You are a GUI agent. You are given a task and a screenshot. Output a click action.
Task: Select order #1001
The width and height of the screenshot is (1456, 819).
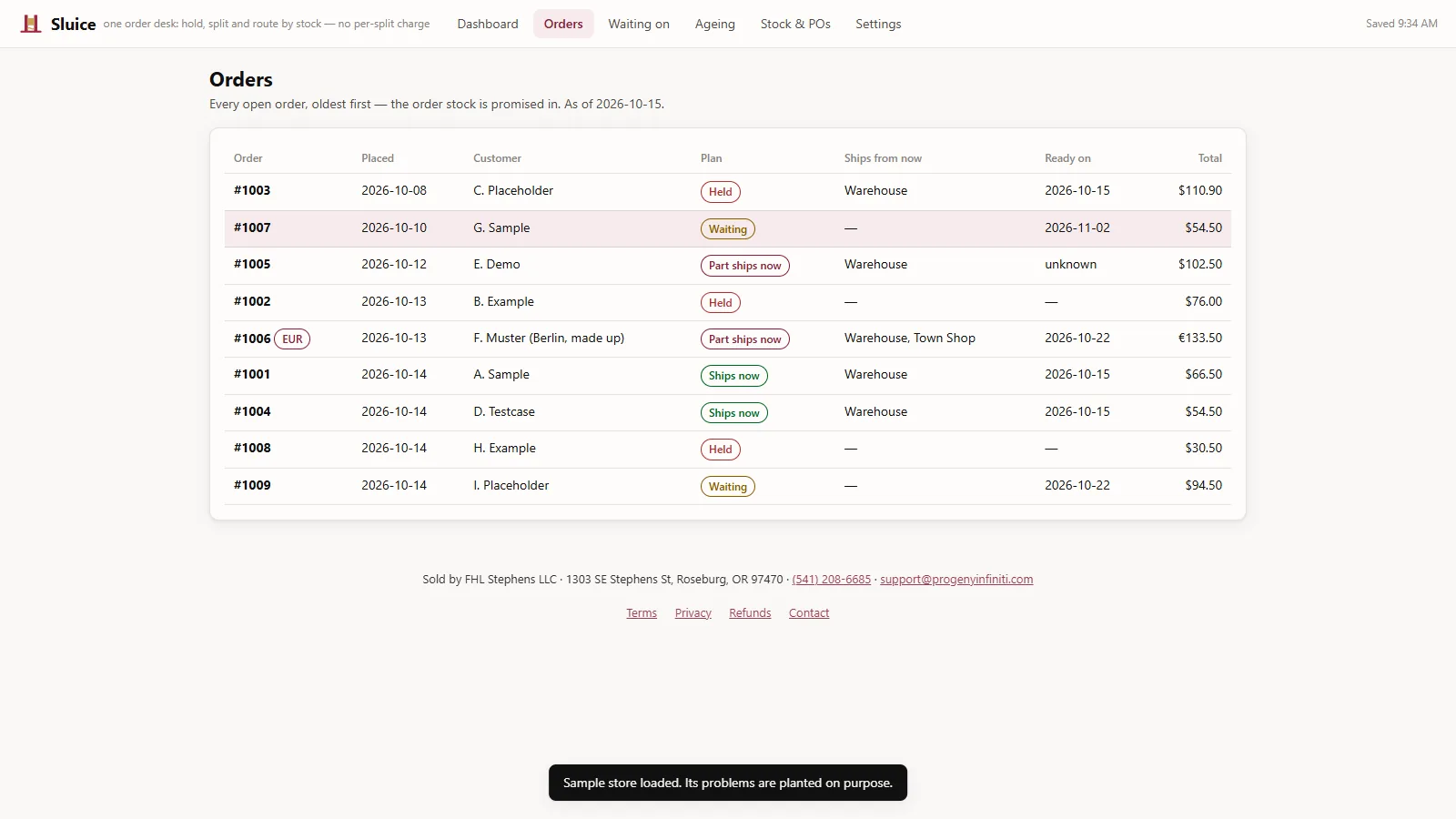click(252, 374)
